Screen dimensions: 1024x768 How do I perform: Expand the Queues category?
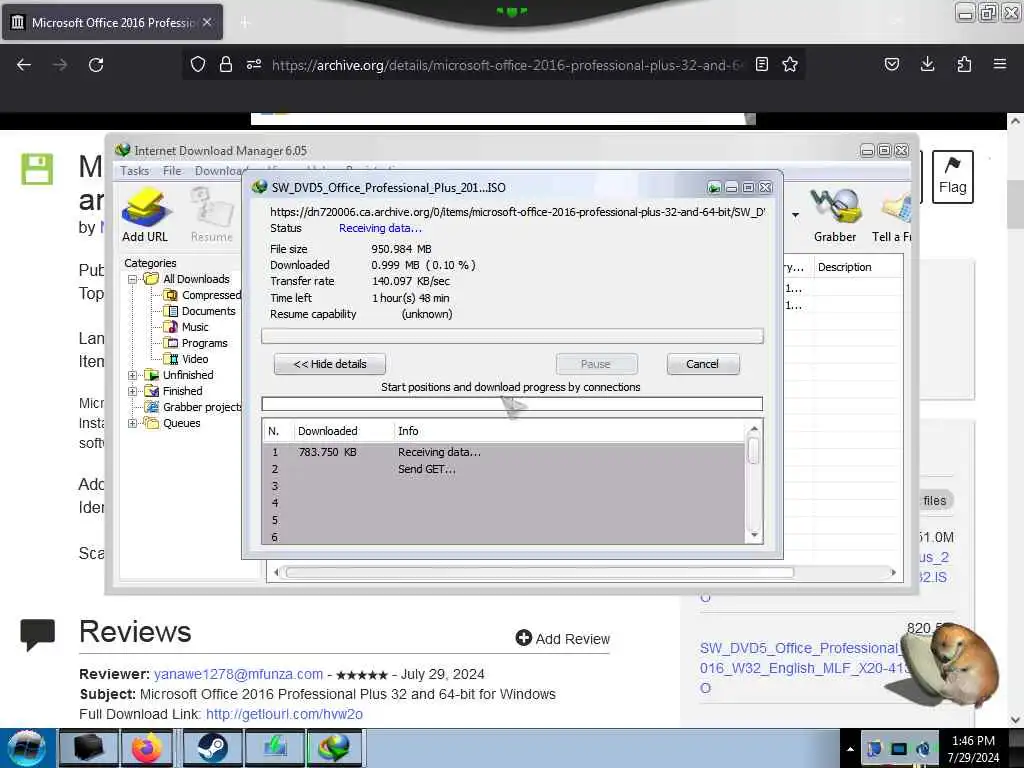click(x=133, y=423)
